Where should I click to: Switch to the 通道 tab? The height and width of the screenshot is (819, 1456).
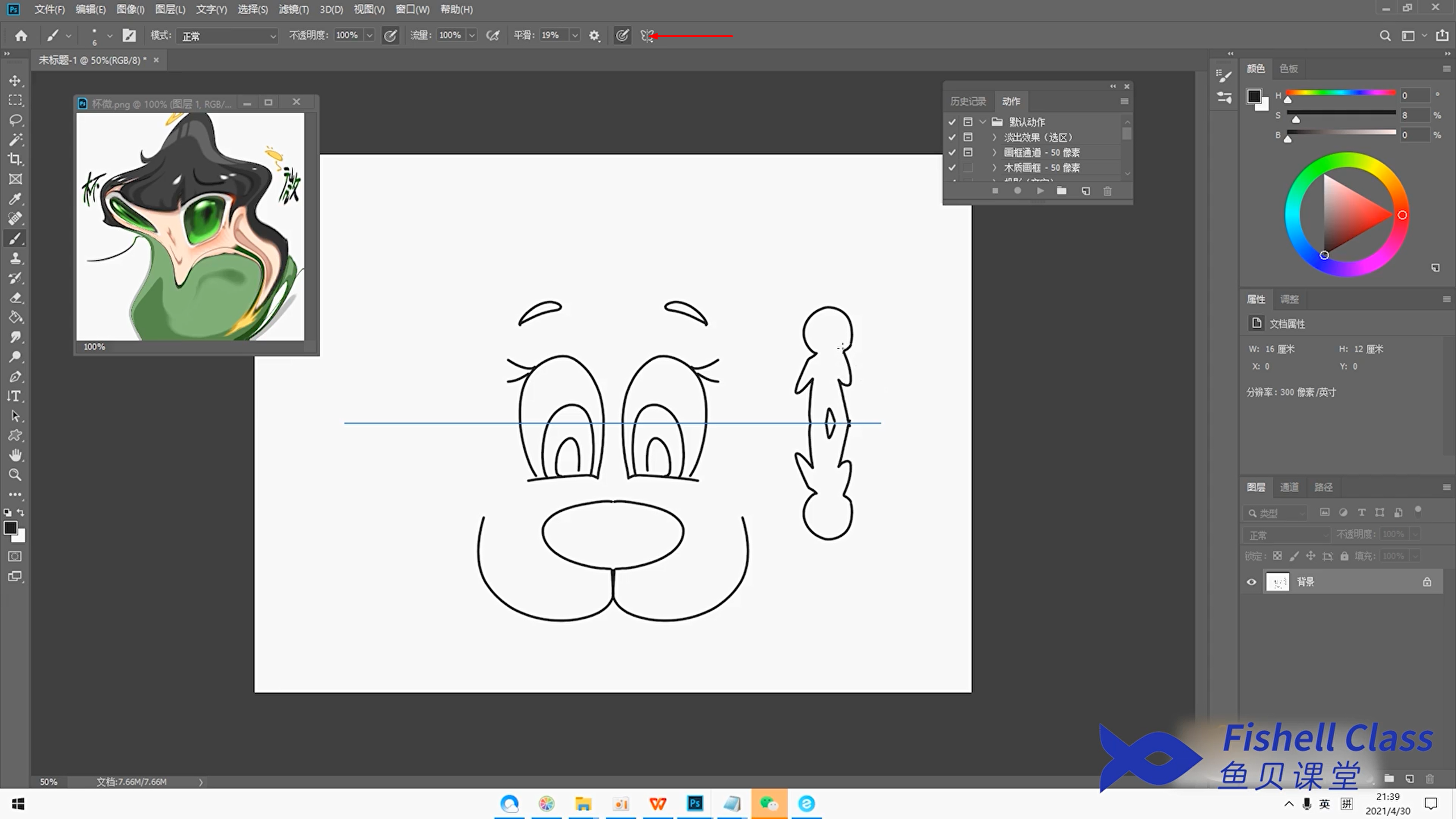coord(1289,487)
